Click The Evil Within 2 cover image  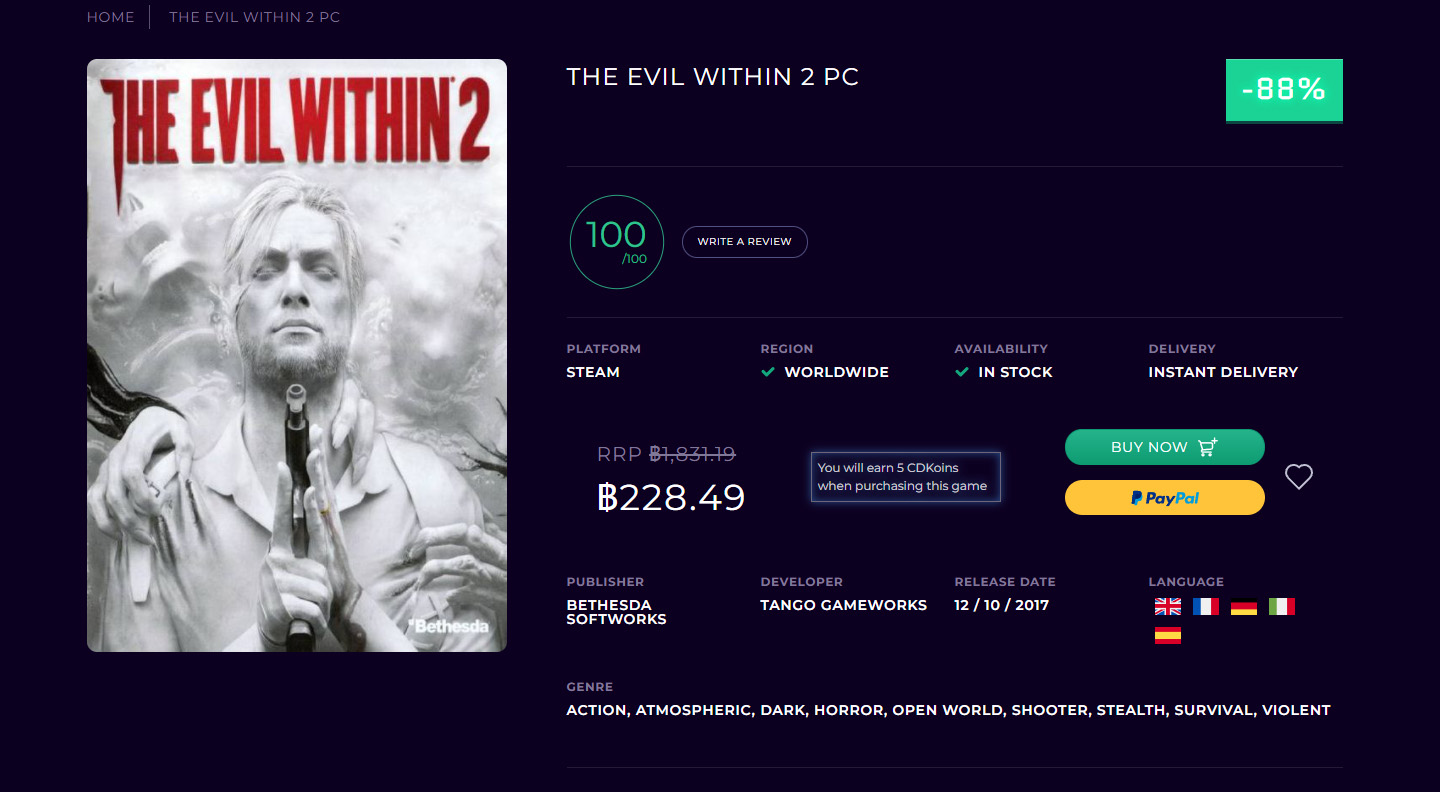pos(297,355)
